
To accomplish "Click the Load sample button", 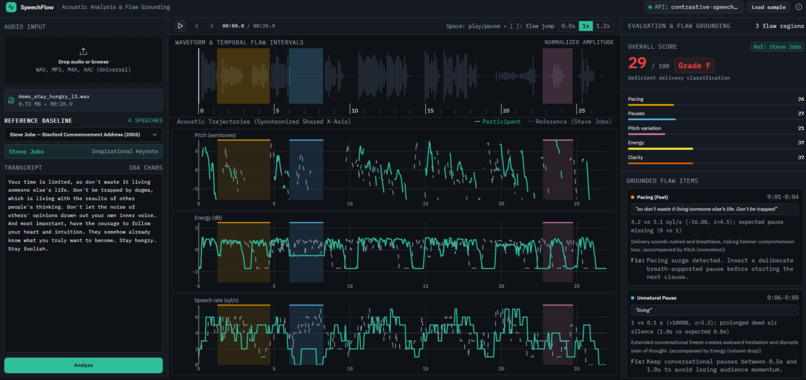I will 768,7.
